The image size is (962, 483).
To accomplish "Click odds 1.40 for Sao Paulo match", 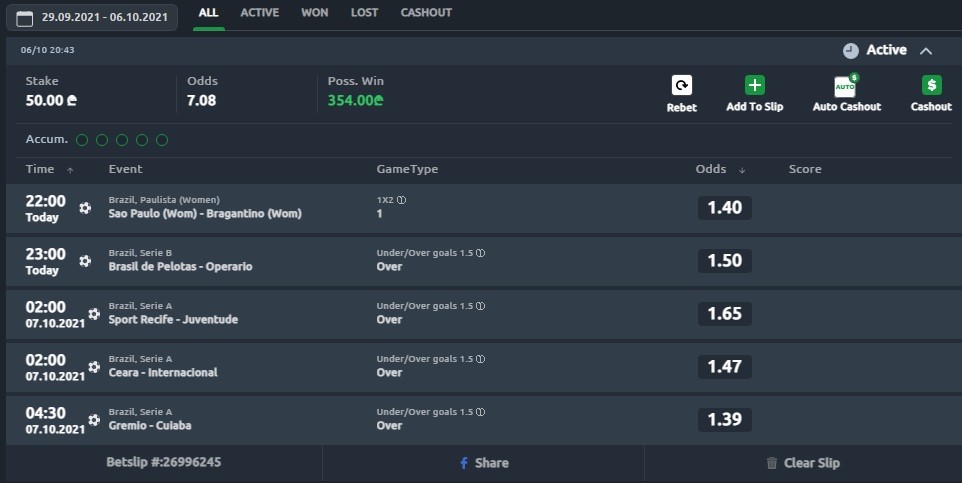I will (725, 208).
